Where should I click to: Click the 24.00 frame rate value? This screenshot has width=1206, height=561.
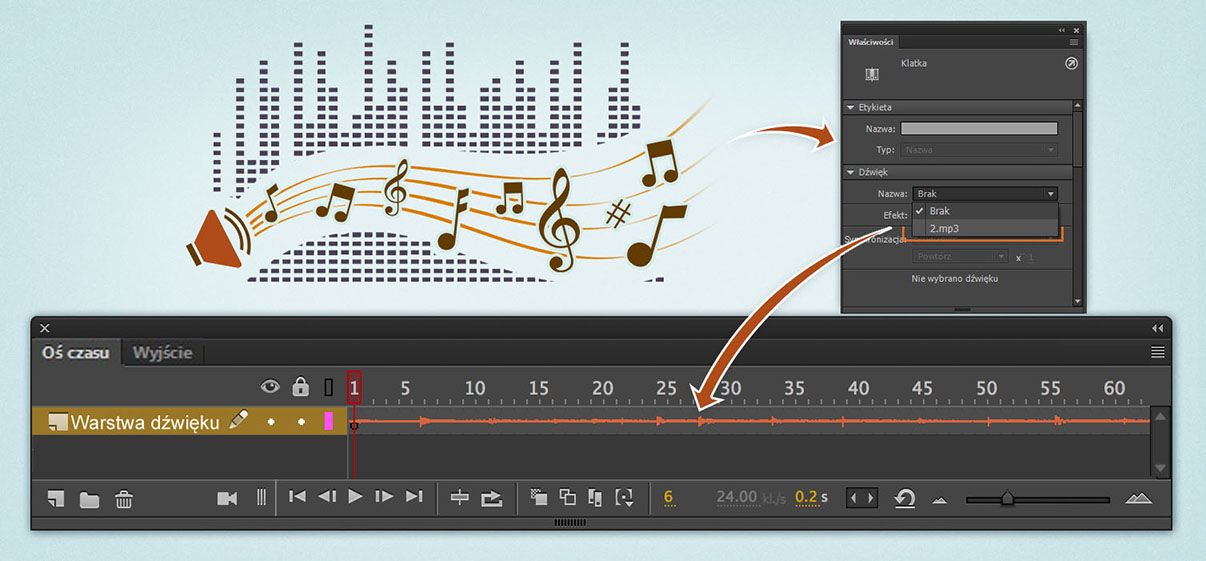[x=737, y=497]
